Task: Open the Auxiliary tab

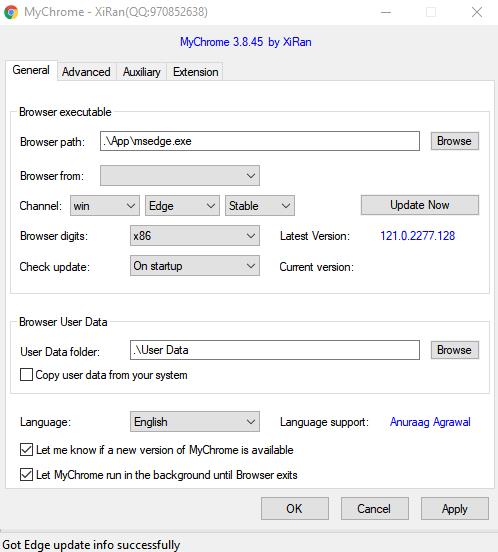Action: (x=141, y=72)
